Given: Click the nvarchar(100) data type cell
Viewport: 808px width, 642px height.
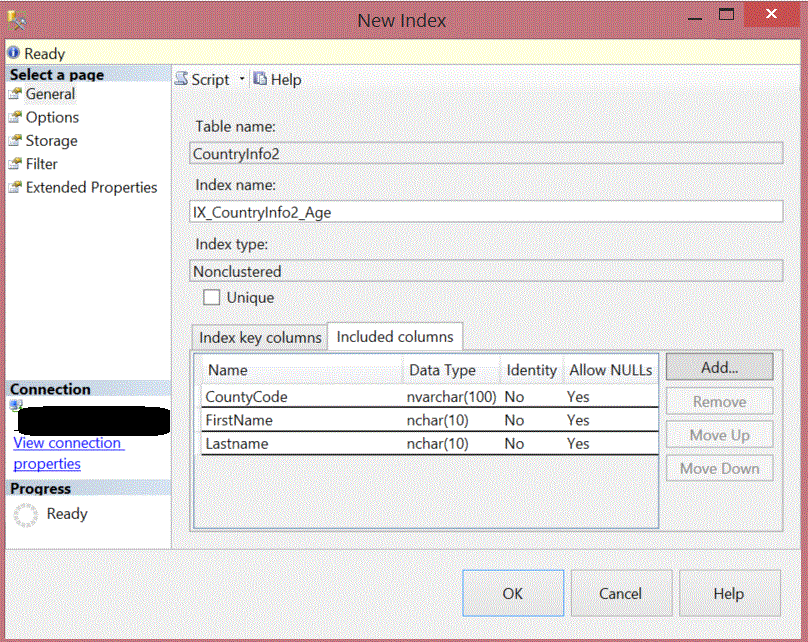Looking at the screenshot, I should pyautogui.click(x=451, y=397).
